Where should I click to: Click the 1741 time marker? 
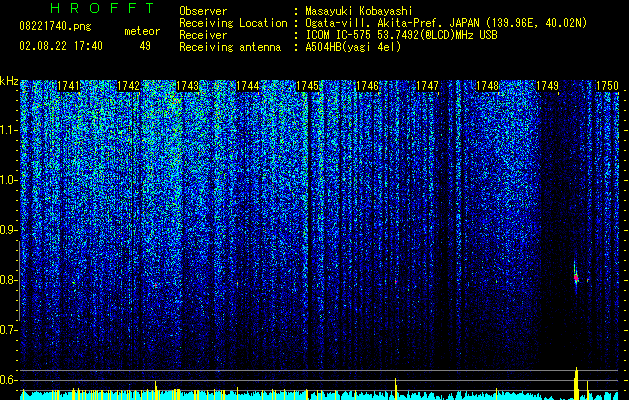tap(69, 86)
